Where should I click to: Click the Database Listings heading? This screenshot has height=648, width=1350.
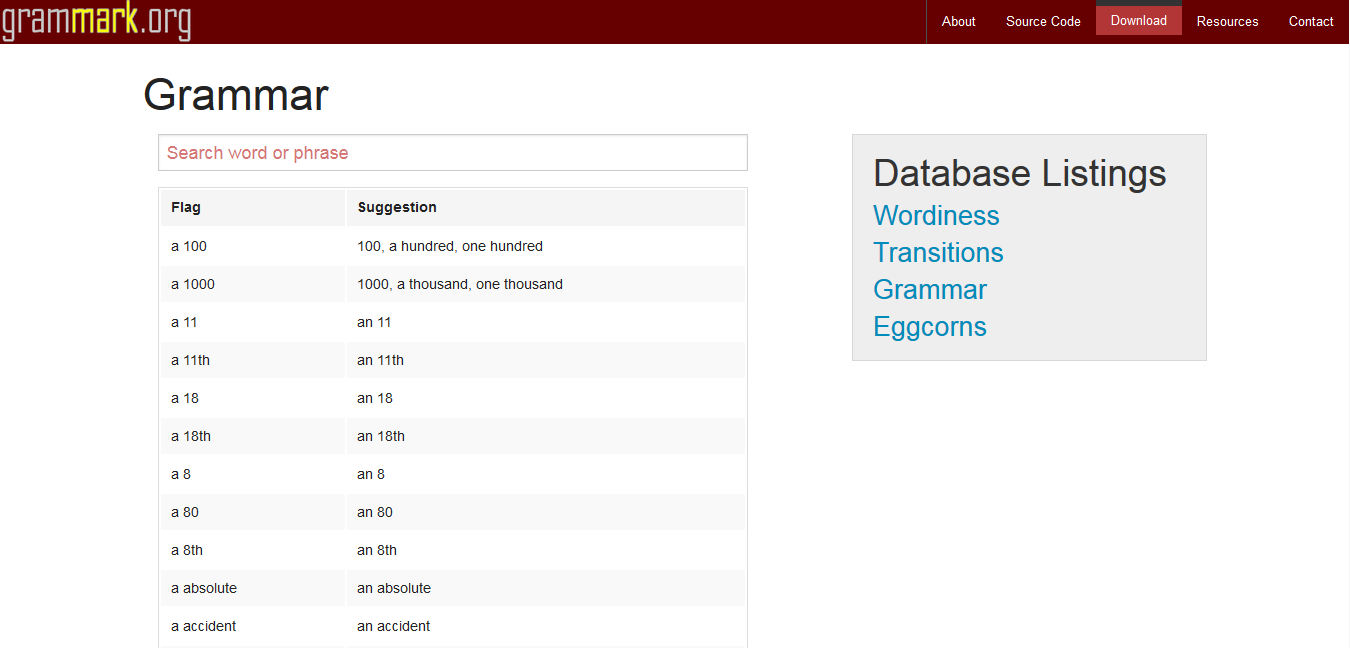click(1020, 173)
